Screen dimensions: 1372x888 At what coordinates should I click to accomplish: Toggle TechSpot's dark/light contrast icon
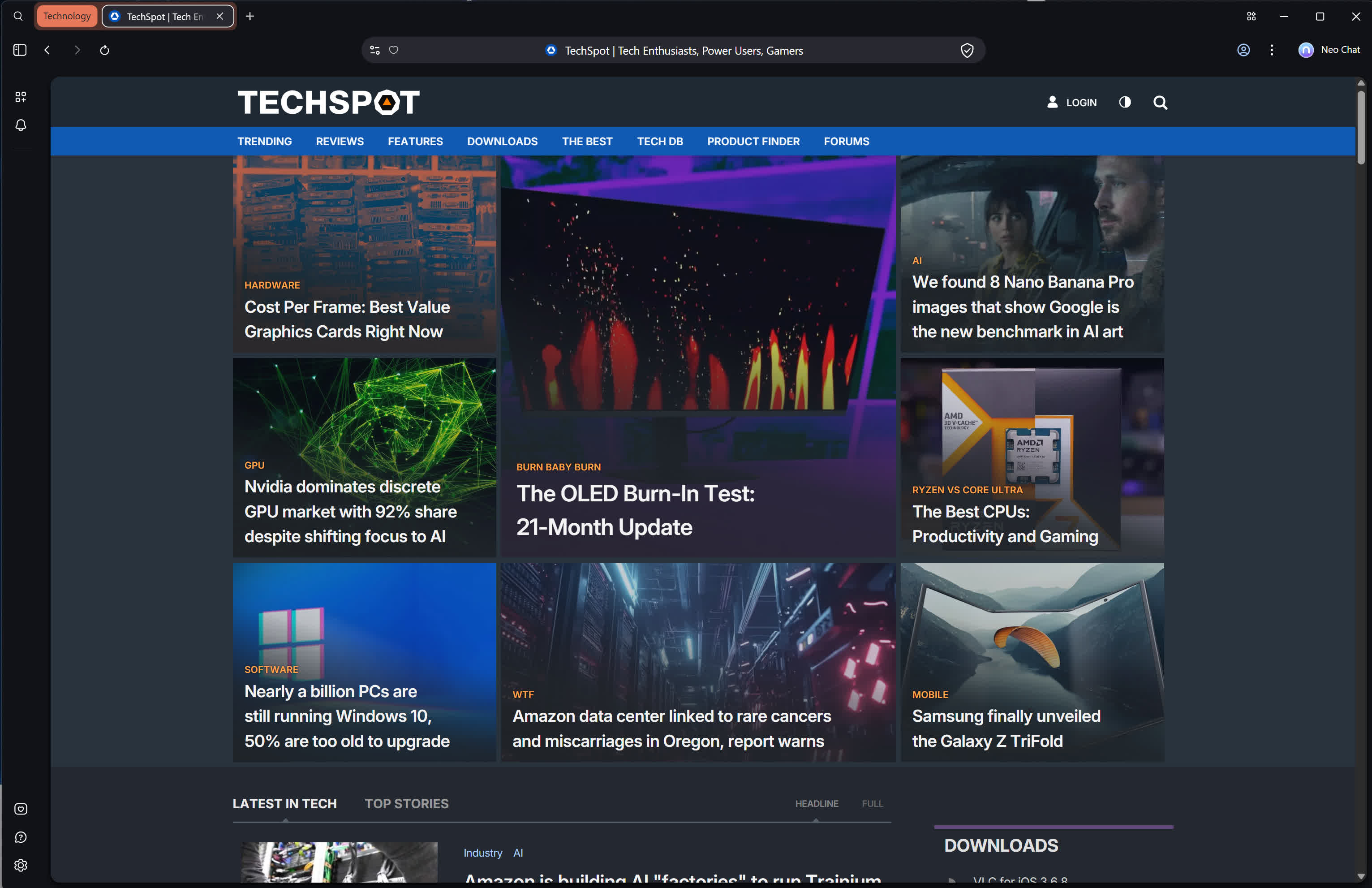(x=1124, y=103)
